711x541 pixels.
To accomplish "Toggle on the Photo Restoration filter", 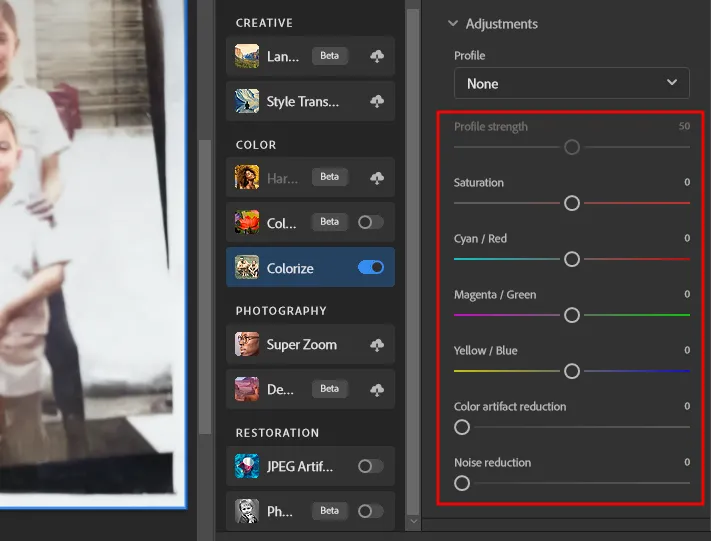I will (x=371, y=511).
